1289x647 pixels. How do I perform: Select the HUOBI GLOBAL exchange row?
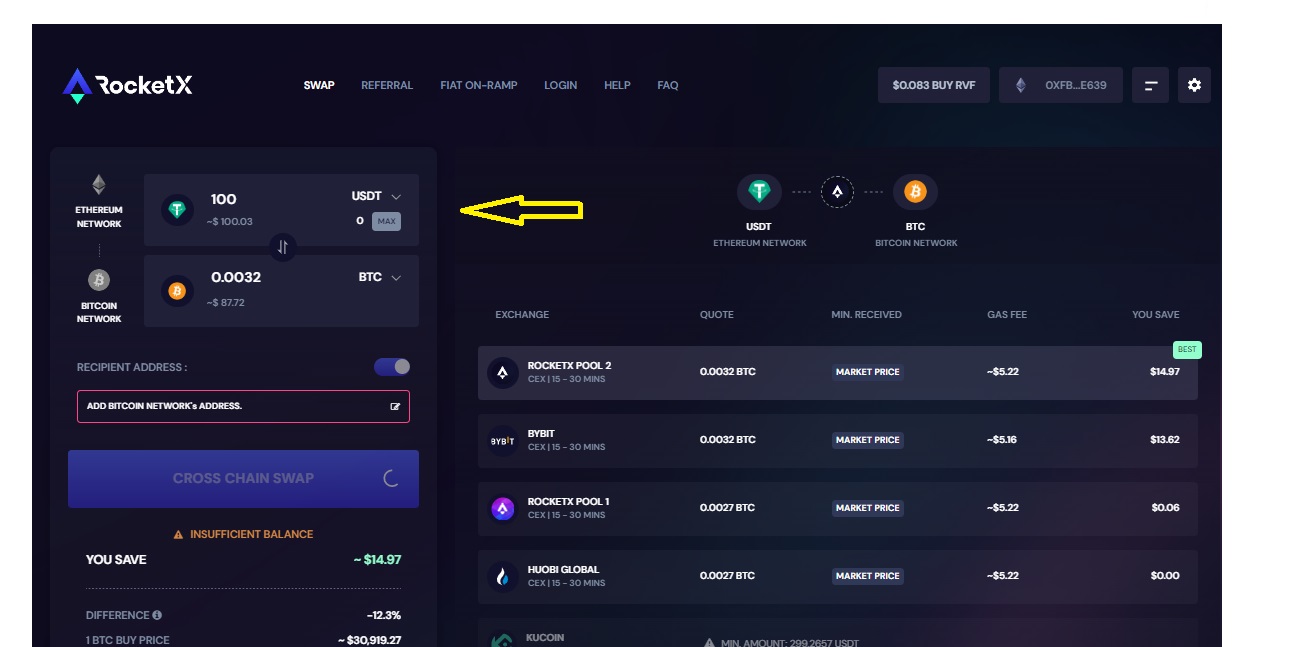click(x=837, y=577)
